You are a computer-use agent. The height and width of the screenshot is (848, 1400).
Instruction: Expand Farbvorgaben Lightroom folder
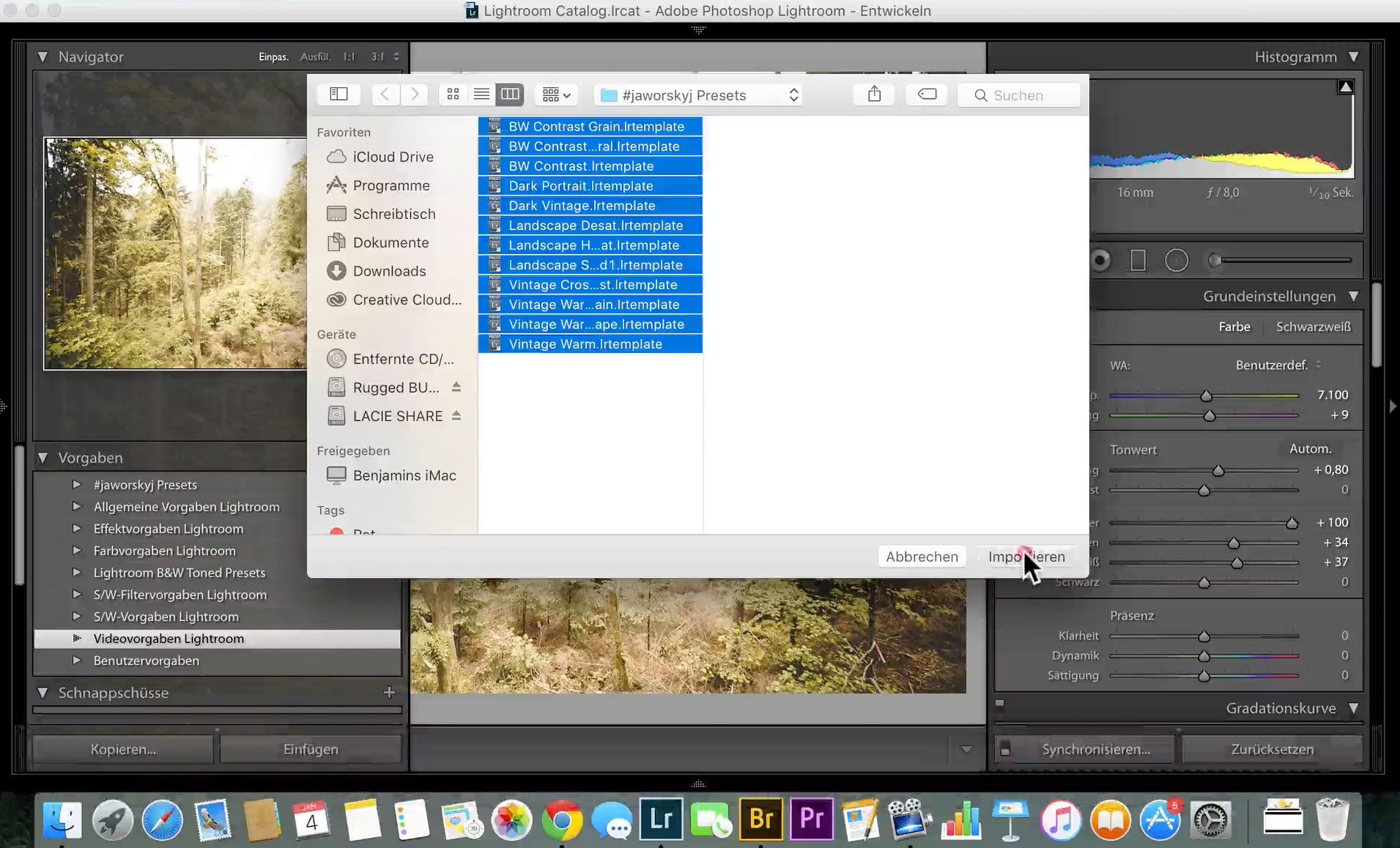(x=77, y=550)
